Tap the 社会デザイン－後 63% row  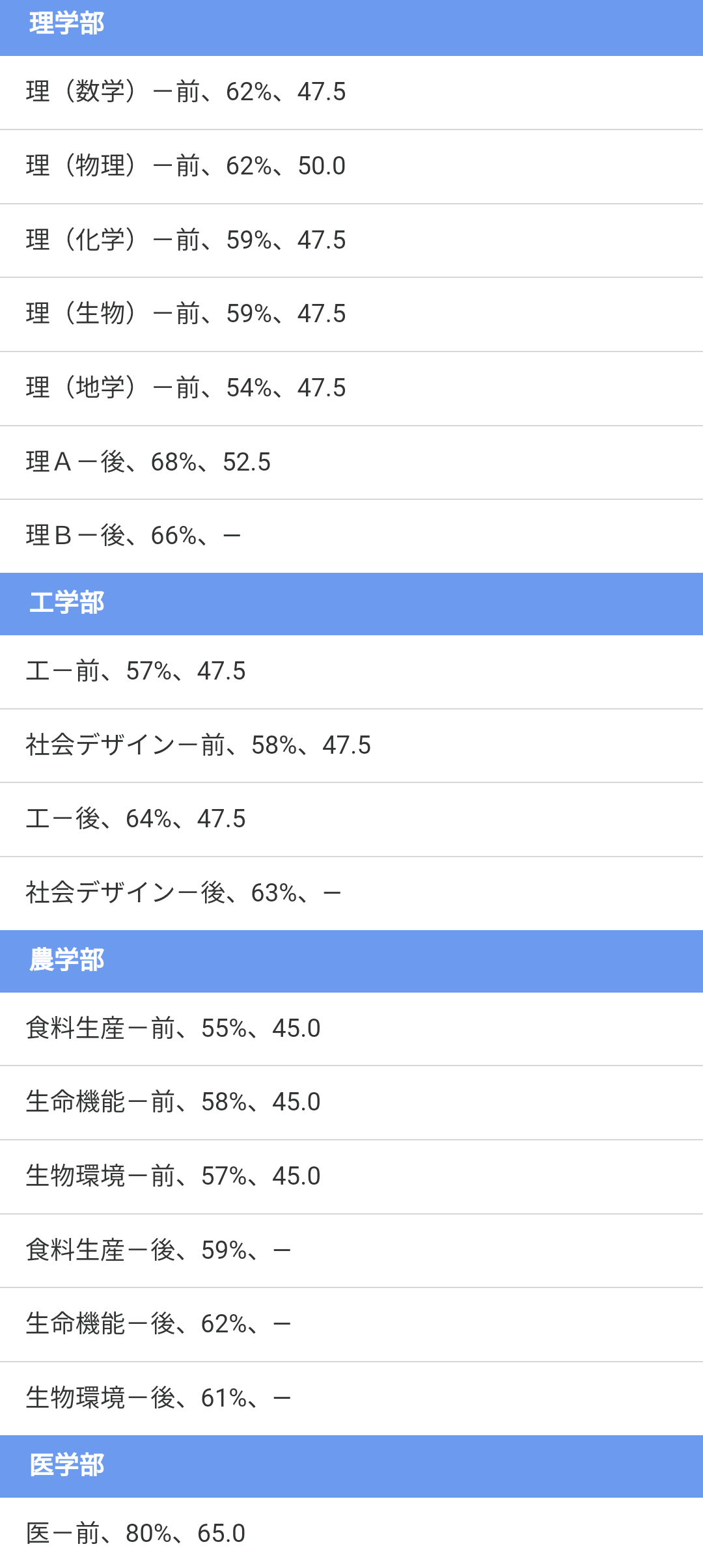351,894
